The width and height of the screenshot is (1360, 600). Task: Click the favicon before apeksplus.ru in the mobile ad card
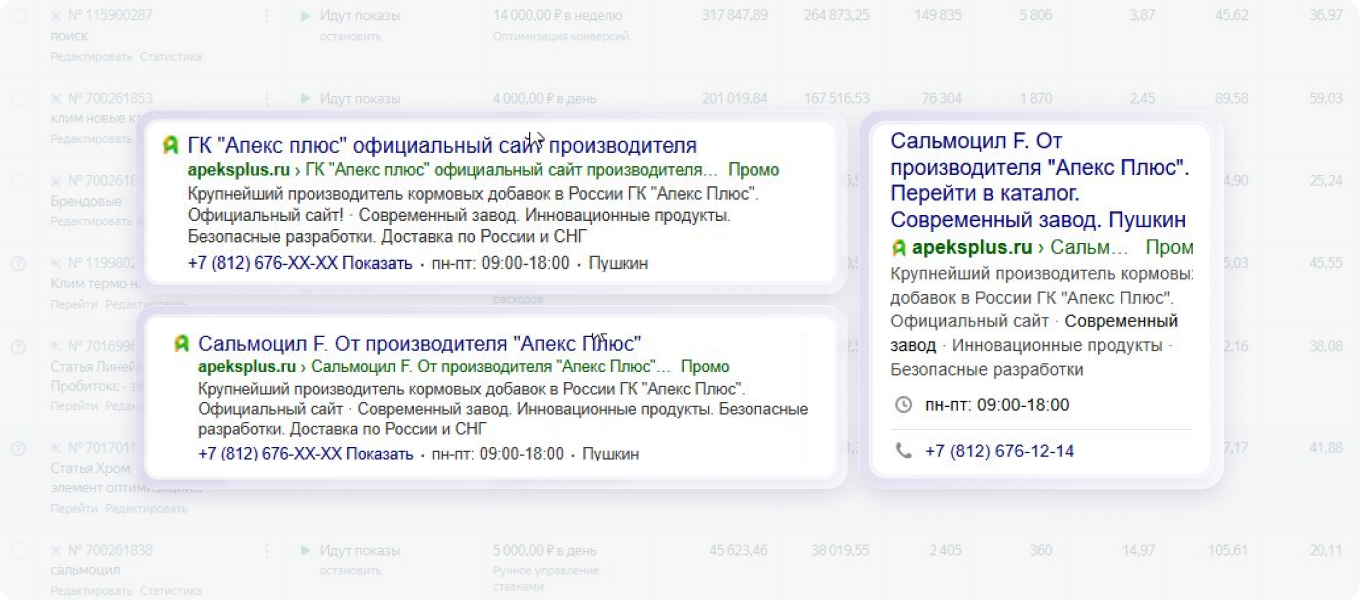[899, 247]
